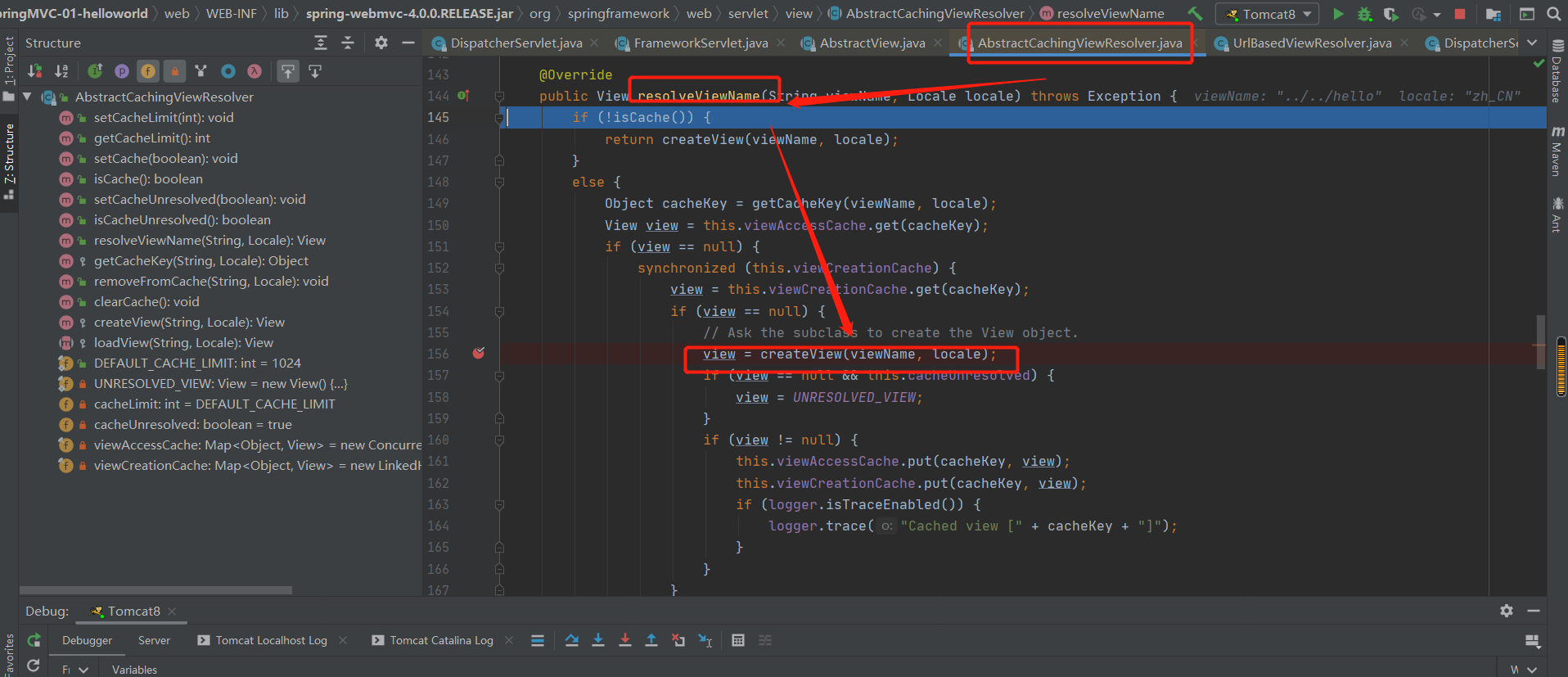The height and width of the screenshot is (677, 1568).
Task: Toggle Show non-public members lock filter
Action: click(x=174, y=71)
